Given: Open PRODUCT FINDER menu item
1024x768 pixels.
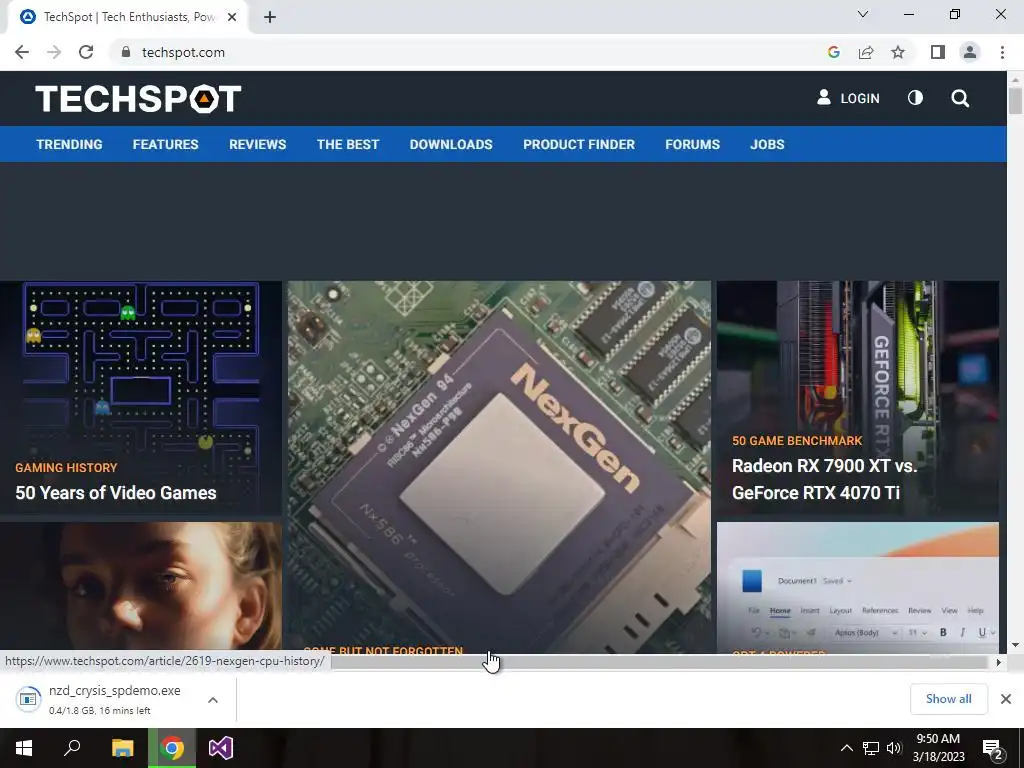Looking at the screenshot, I should (579, 144).
